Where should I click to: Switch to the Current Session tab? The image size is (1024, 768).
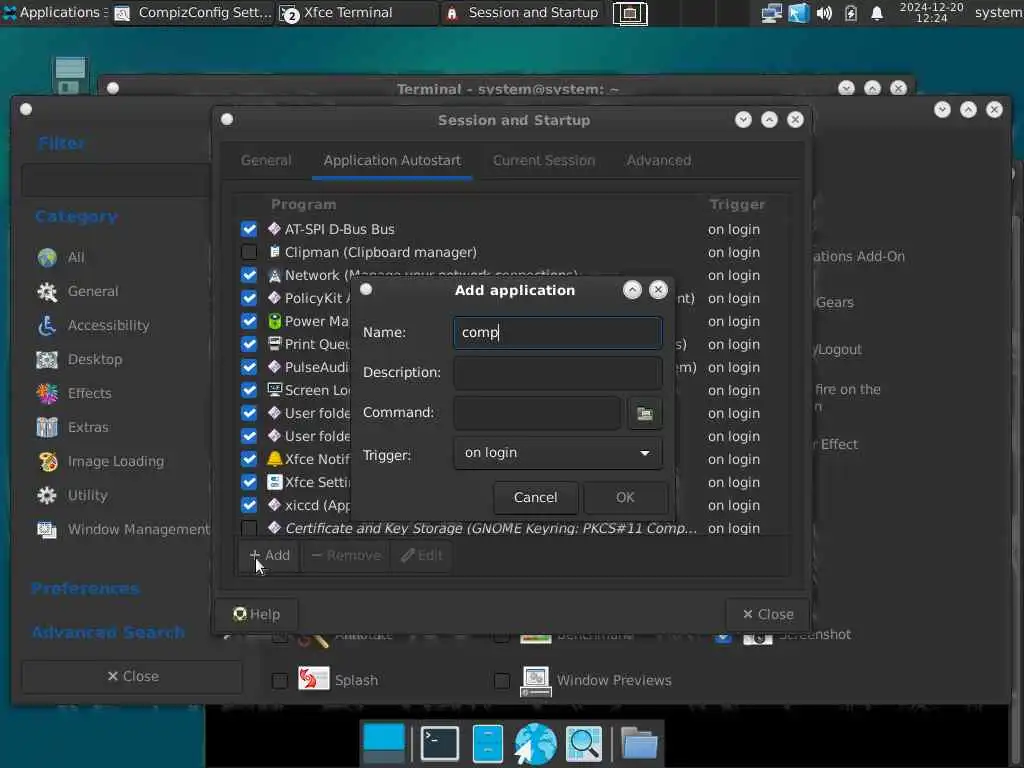[x=543, y=161]
